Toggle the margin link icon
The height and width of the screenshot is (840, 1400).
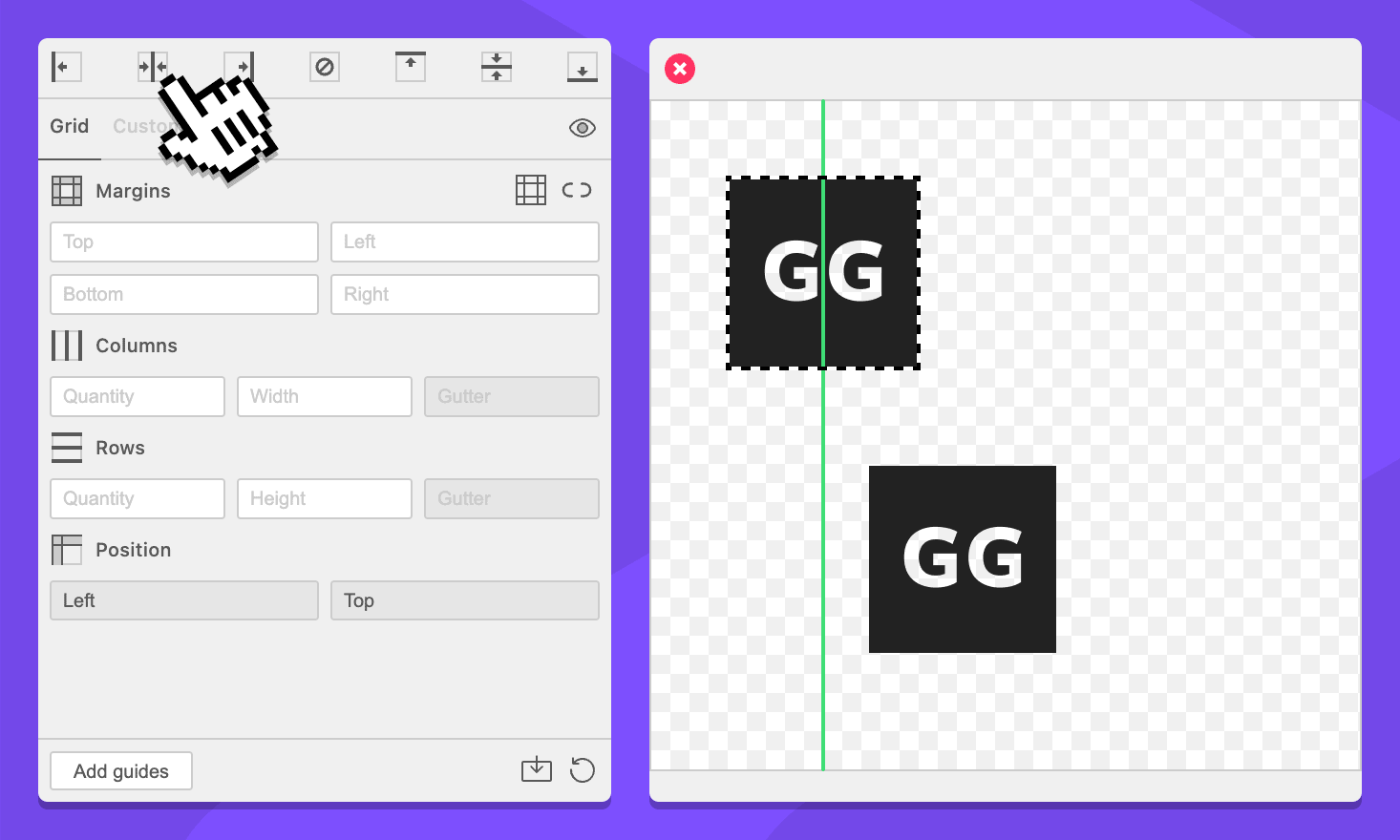(577, 190)
